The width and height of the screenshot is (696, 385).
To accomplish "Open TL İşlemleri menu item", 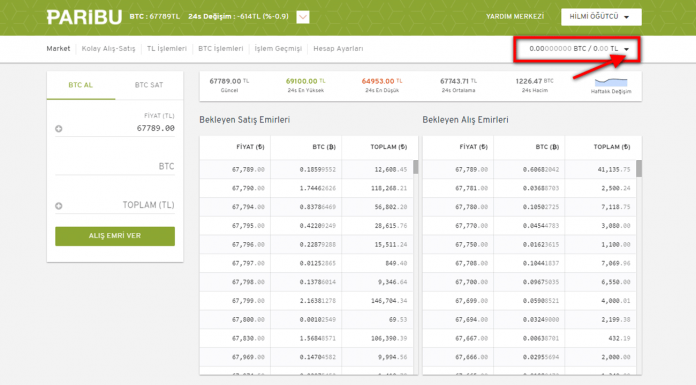I will [x=167, y=49].
